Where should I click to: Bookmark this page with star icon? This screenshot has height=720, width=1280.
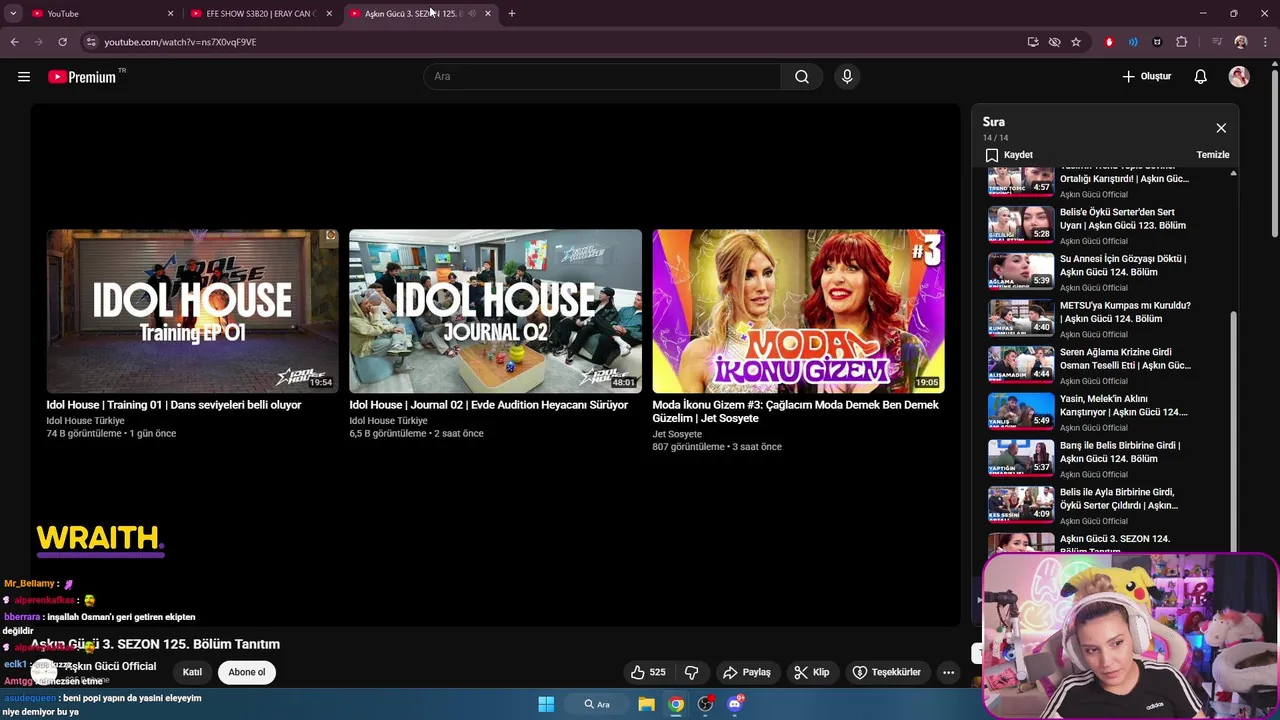point(1076,42)
